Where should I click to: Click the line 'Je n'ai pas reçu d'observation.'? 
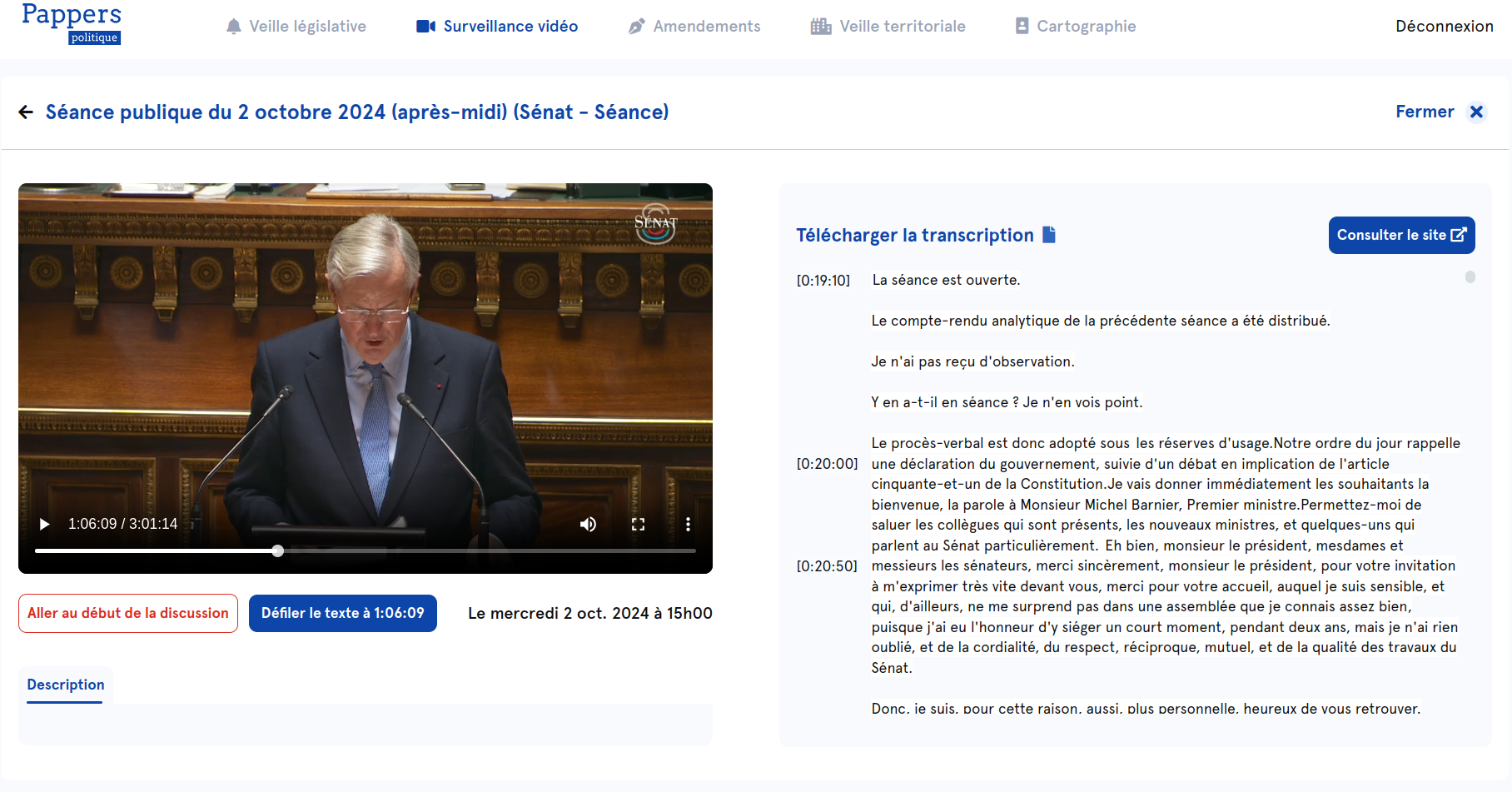pyautogui.click(x=973, y=361)
